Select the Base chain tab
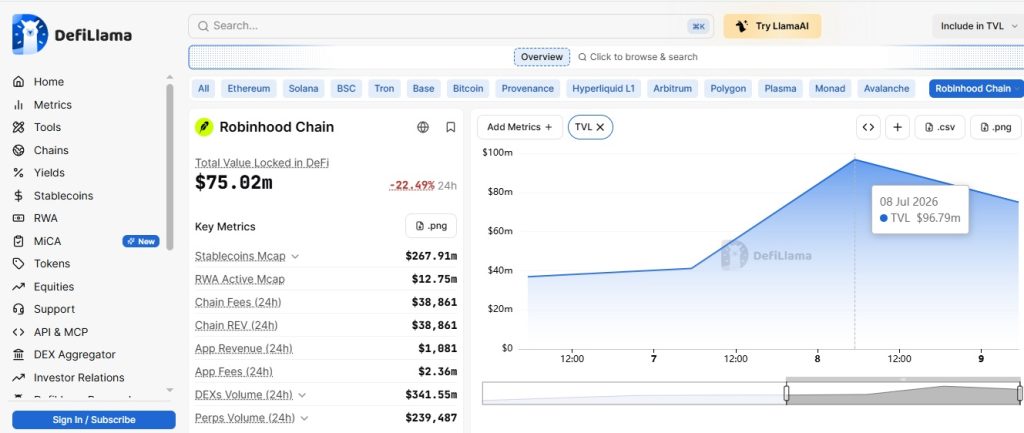1024x433 pixels. 423,89
